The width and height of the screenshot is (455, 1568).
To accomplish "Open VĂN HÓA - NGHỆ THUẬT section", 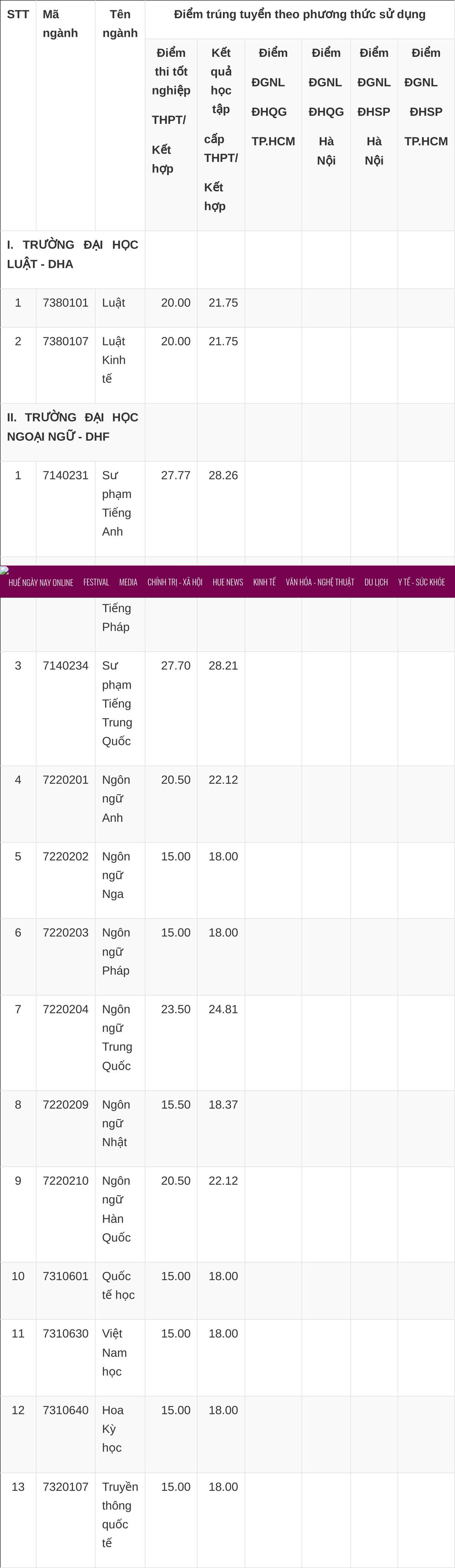I will tap(320, 582).
